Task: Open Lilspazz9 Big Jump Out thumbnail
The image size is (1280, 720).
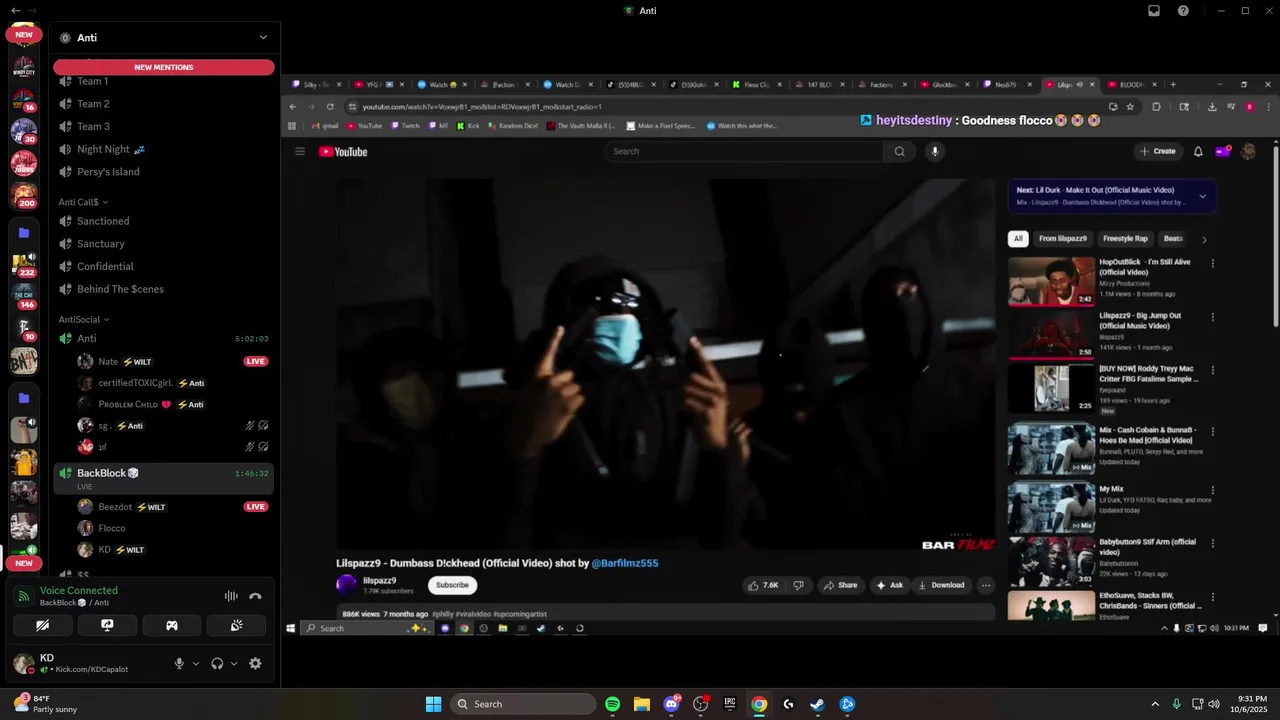Action: point(1051,334)
